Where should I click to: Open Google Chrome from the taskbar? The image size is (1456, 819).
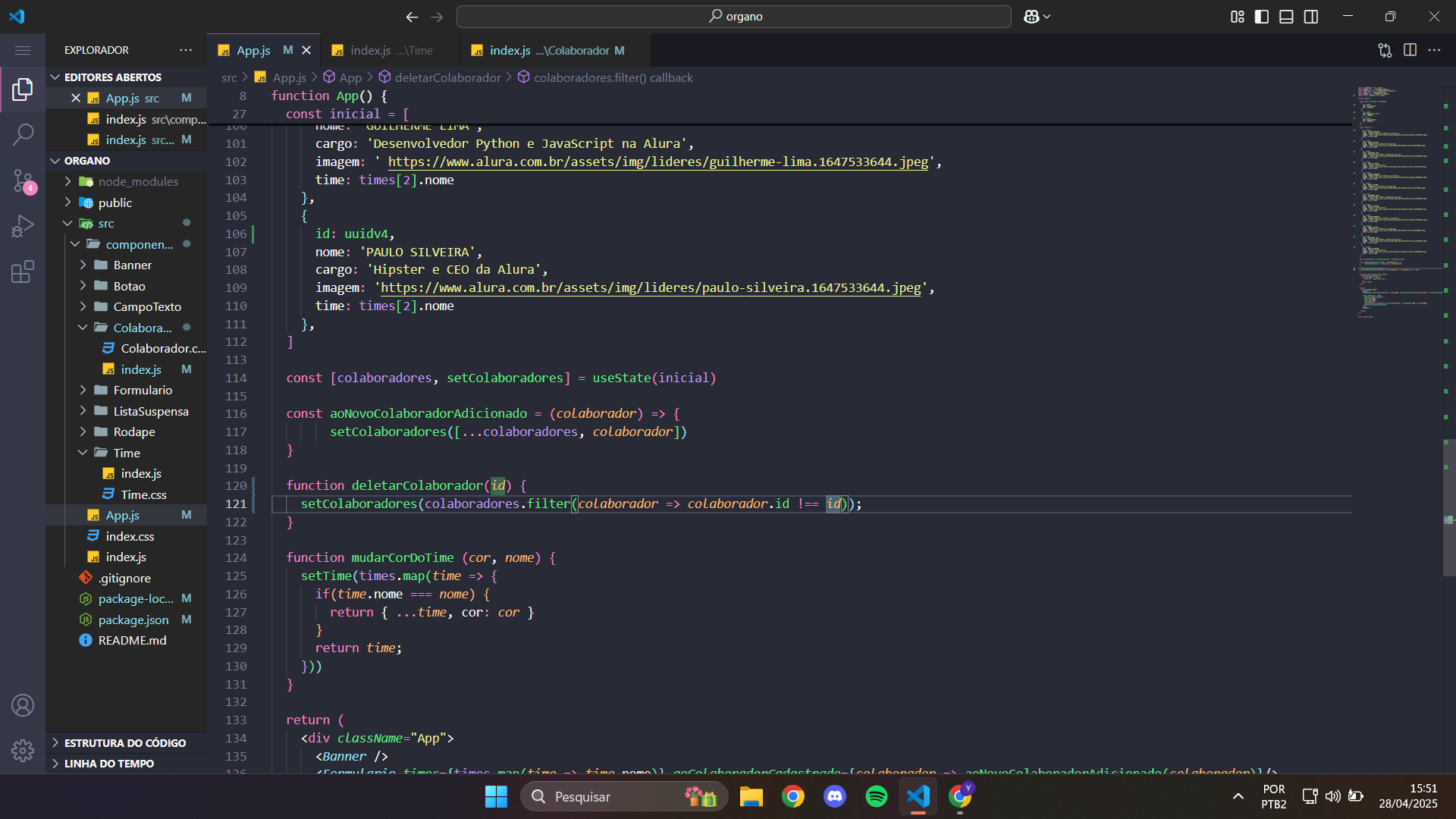(x=793, y=796)
